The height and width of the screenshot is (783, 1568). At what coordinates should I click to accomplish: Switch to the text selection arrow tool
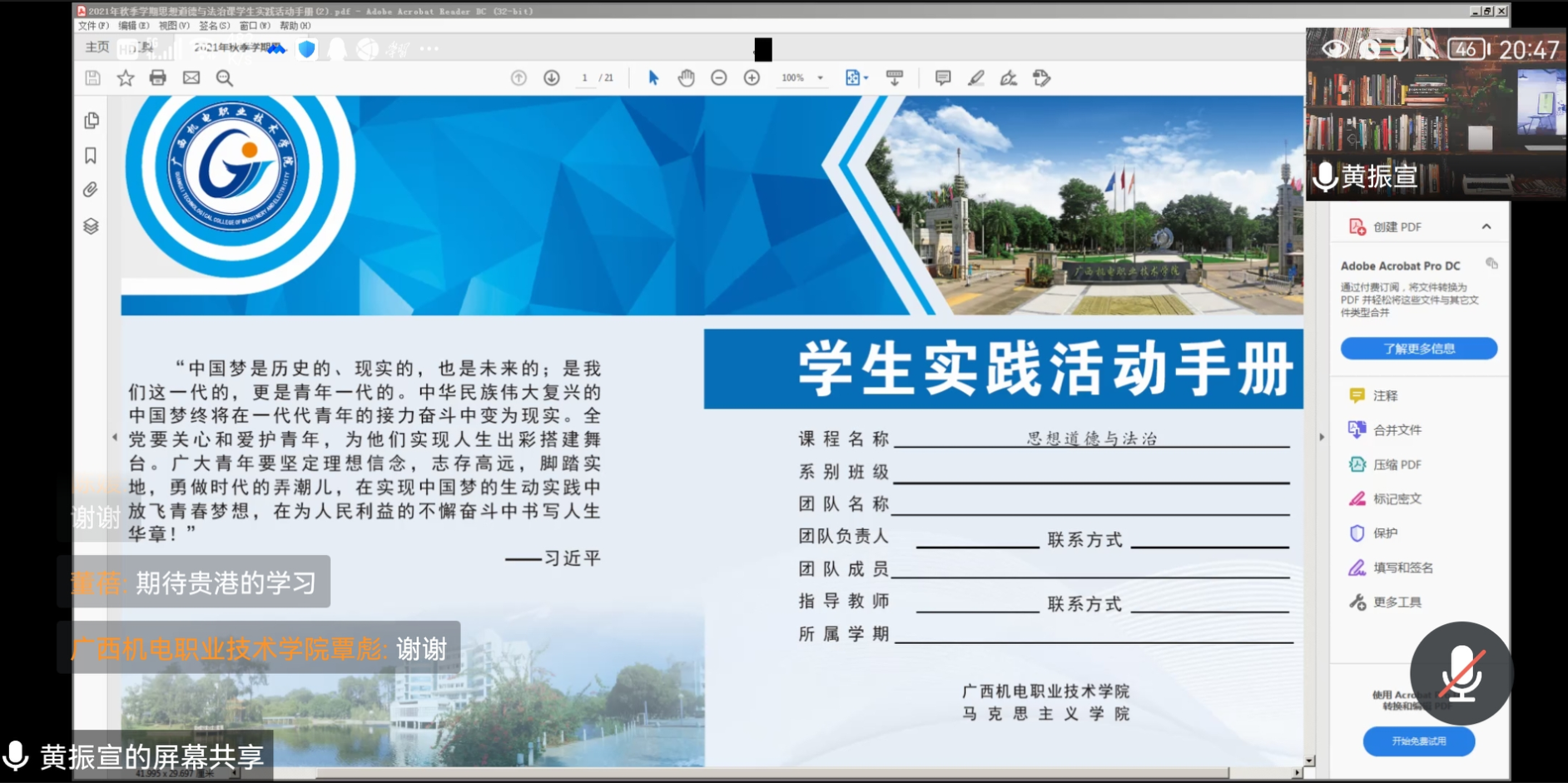pyautogui.click(x=654, y=77)
